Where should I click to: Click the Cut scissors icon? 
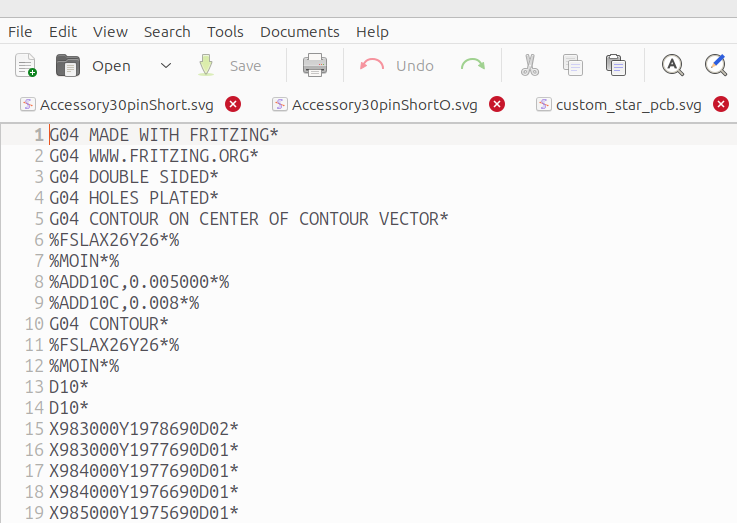click(x=530, y=66)
